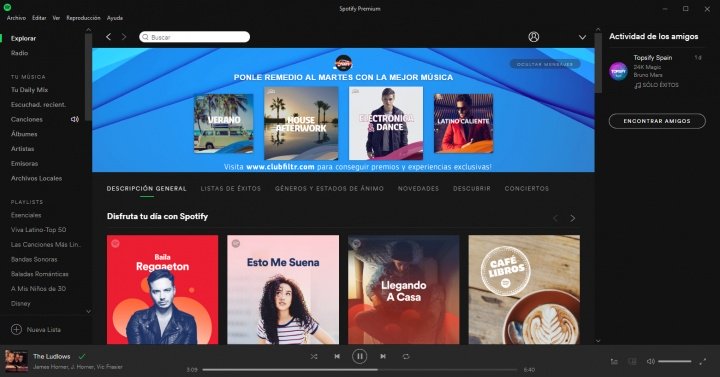The width and height of the screenshot is (720, 377).
Task: Click the Ocultar Mensajes button
Action: click(545, 64)
